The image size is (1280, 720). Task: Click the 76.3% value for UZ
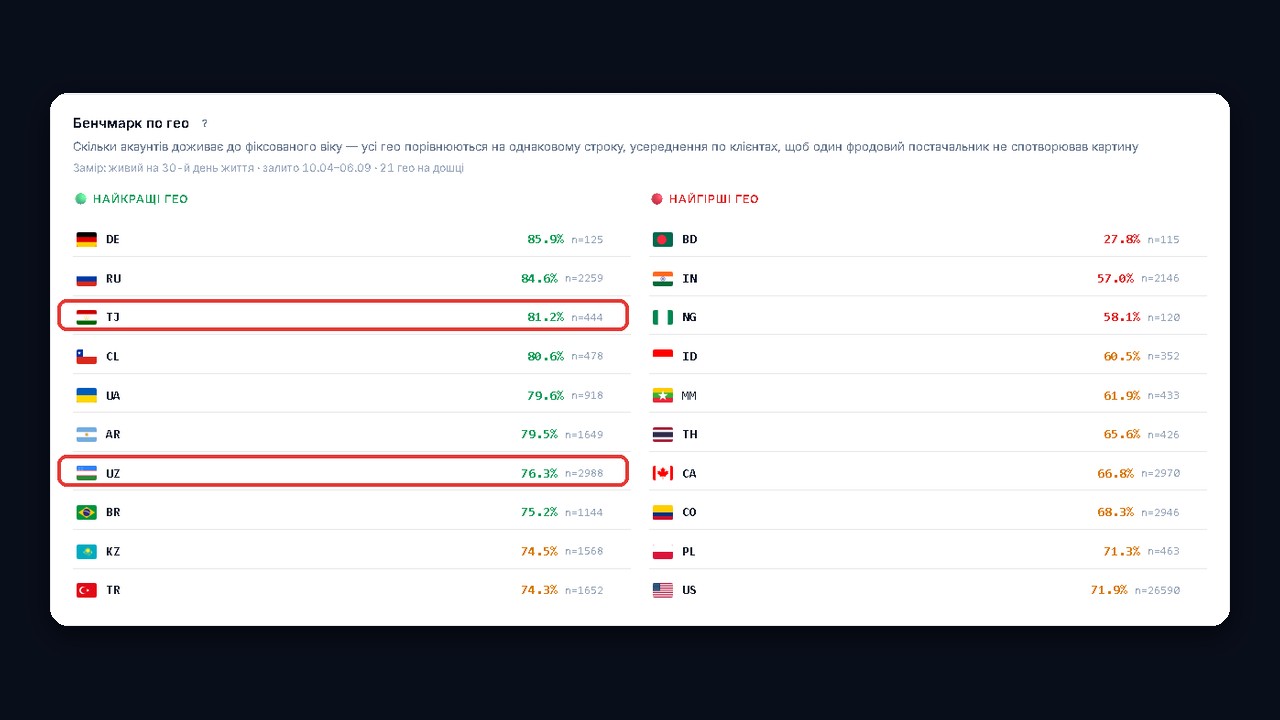pos(540,473)
